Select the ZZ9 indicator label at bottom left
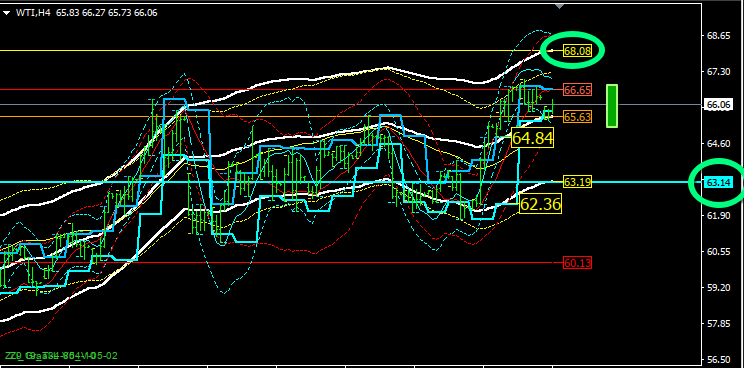Image resolution: width=744 pixels, height=368 pixels. 61,356
